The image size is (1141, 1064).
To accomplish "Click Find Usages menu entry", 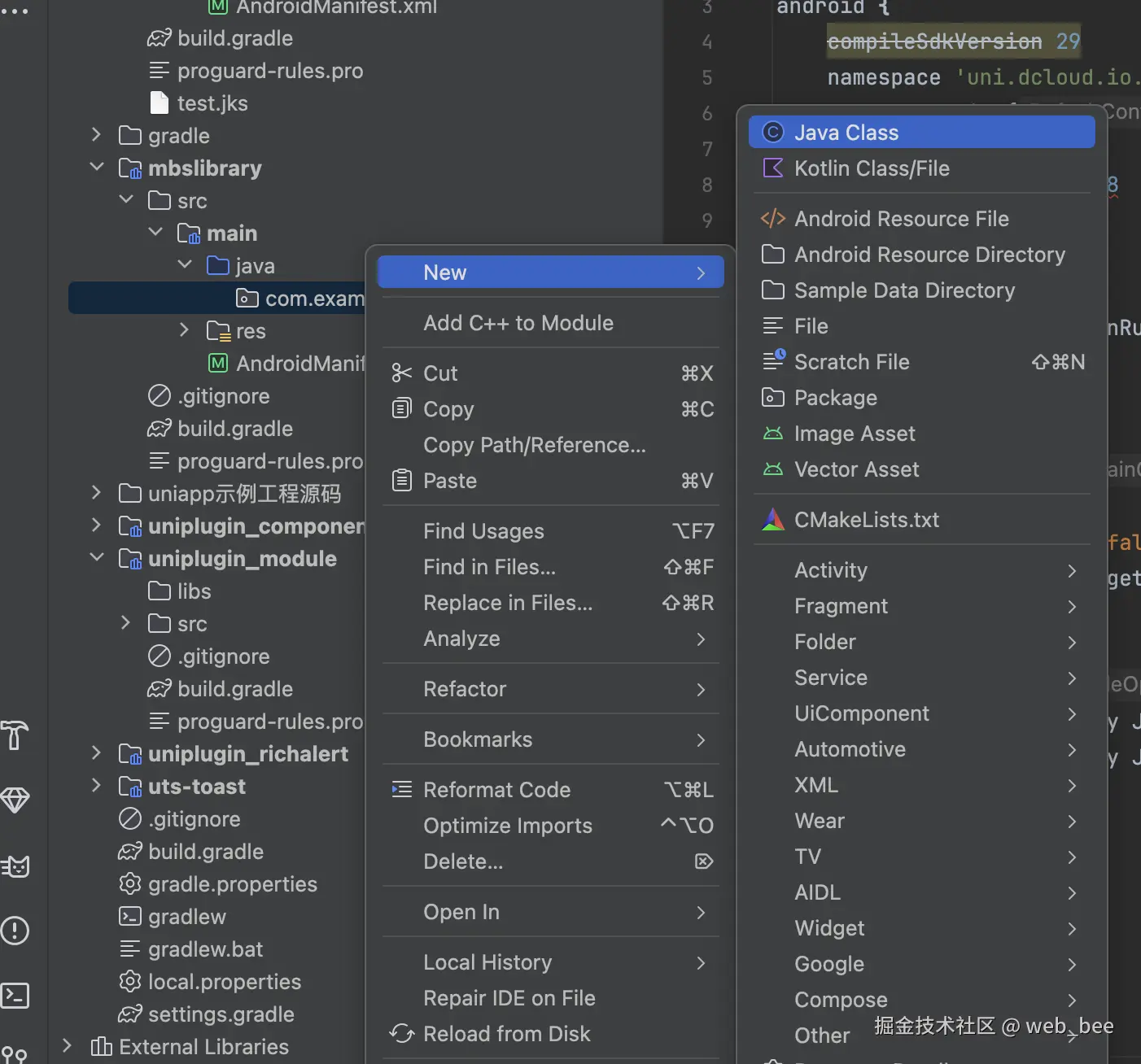I will click(x=483, y=531).
